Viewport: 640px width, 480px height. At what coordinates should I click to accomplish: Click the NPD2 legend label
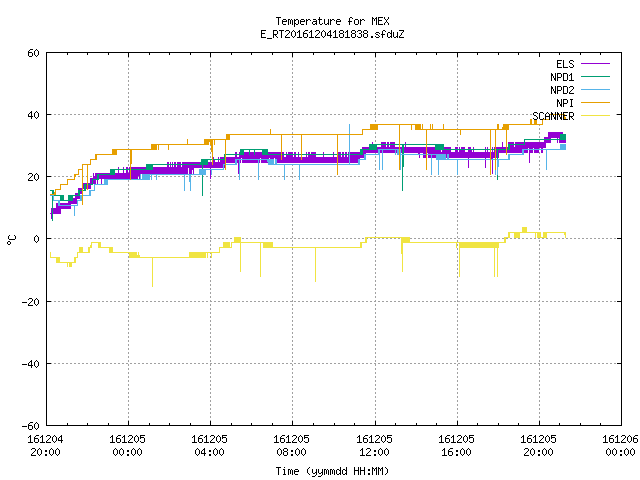562,90
